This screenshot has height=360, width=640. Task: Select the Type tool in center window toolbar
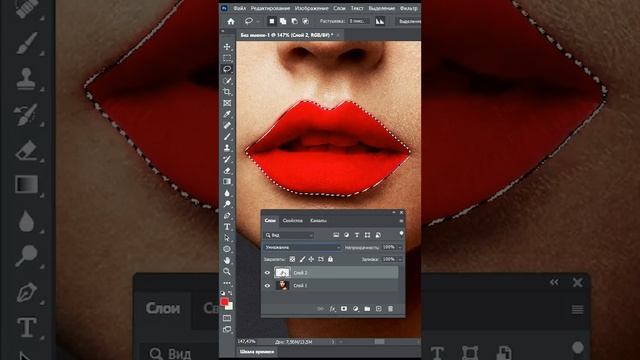pyautogui.click(x=227, y=227)
